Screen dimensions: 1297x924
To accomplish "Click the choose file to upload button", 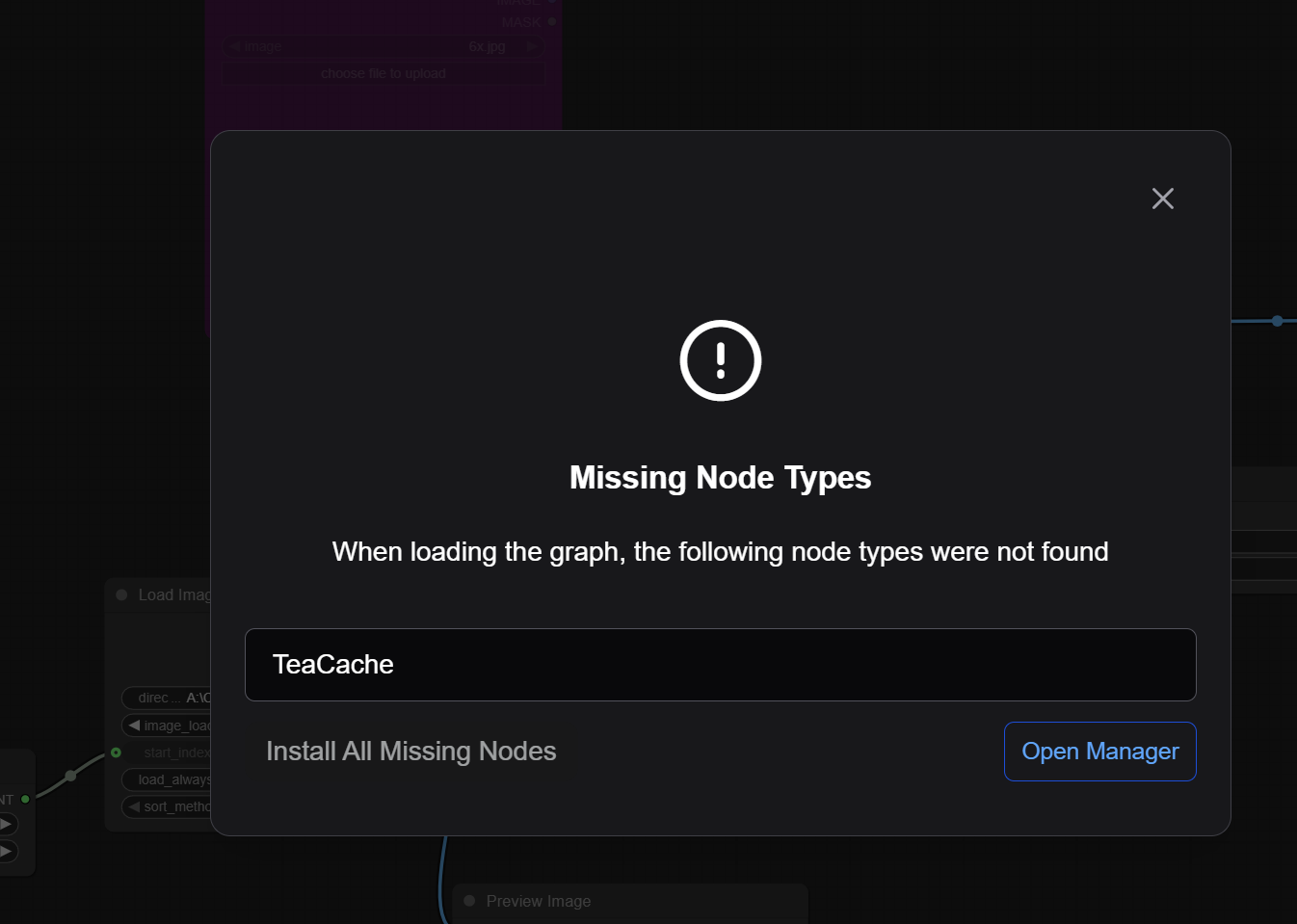I will [383, 74].
